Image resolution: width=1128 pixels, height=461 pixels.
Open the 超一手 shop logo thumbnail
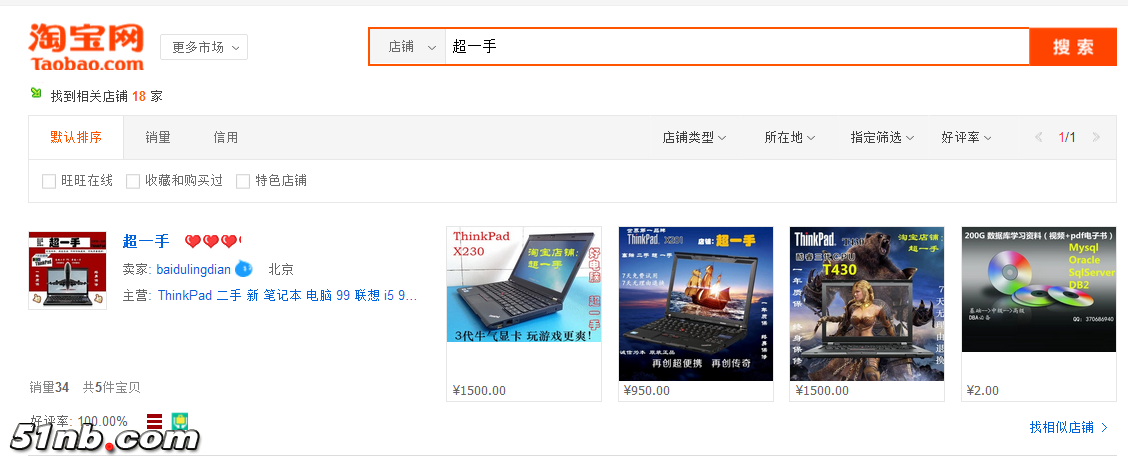click(68, 270)
